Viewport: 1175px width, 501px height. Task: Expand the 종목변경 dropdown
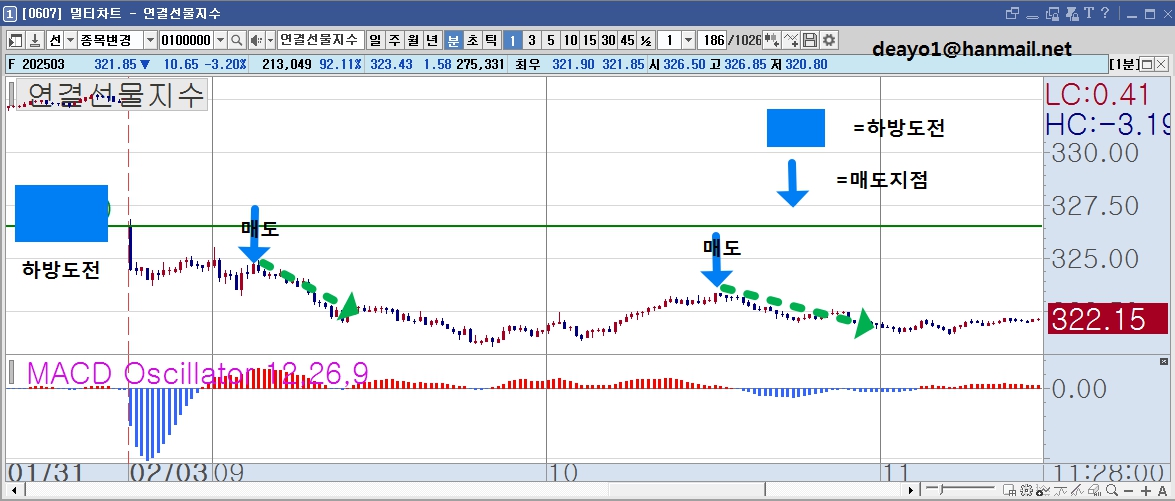149,40
